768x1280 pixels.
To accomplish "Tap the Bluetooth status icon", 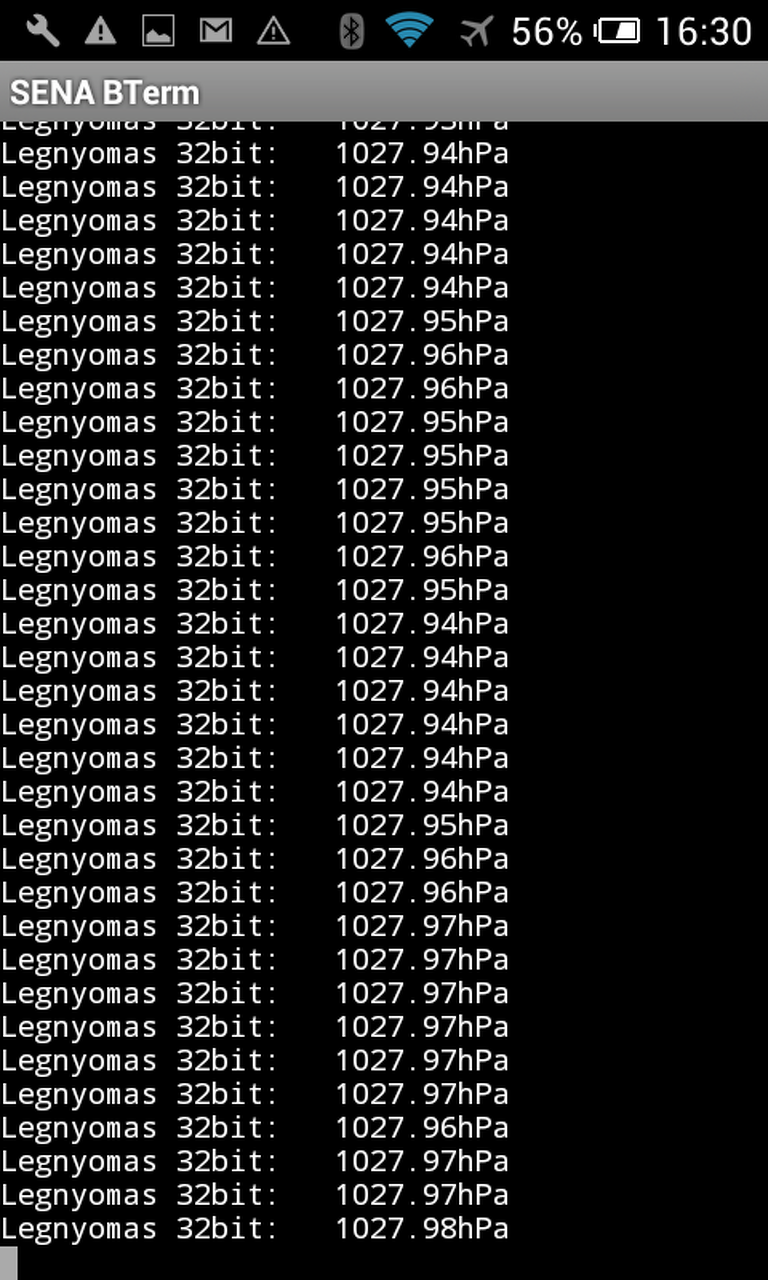I will click(351, 31).
